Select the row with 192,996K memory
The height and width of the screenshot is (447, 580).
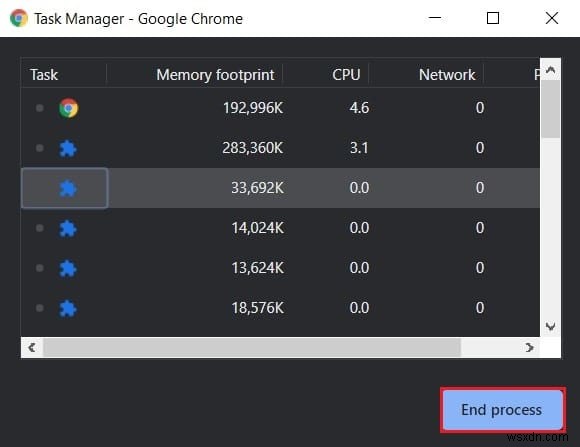click(x=280, y=108)
